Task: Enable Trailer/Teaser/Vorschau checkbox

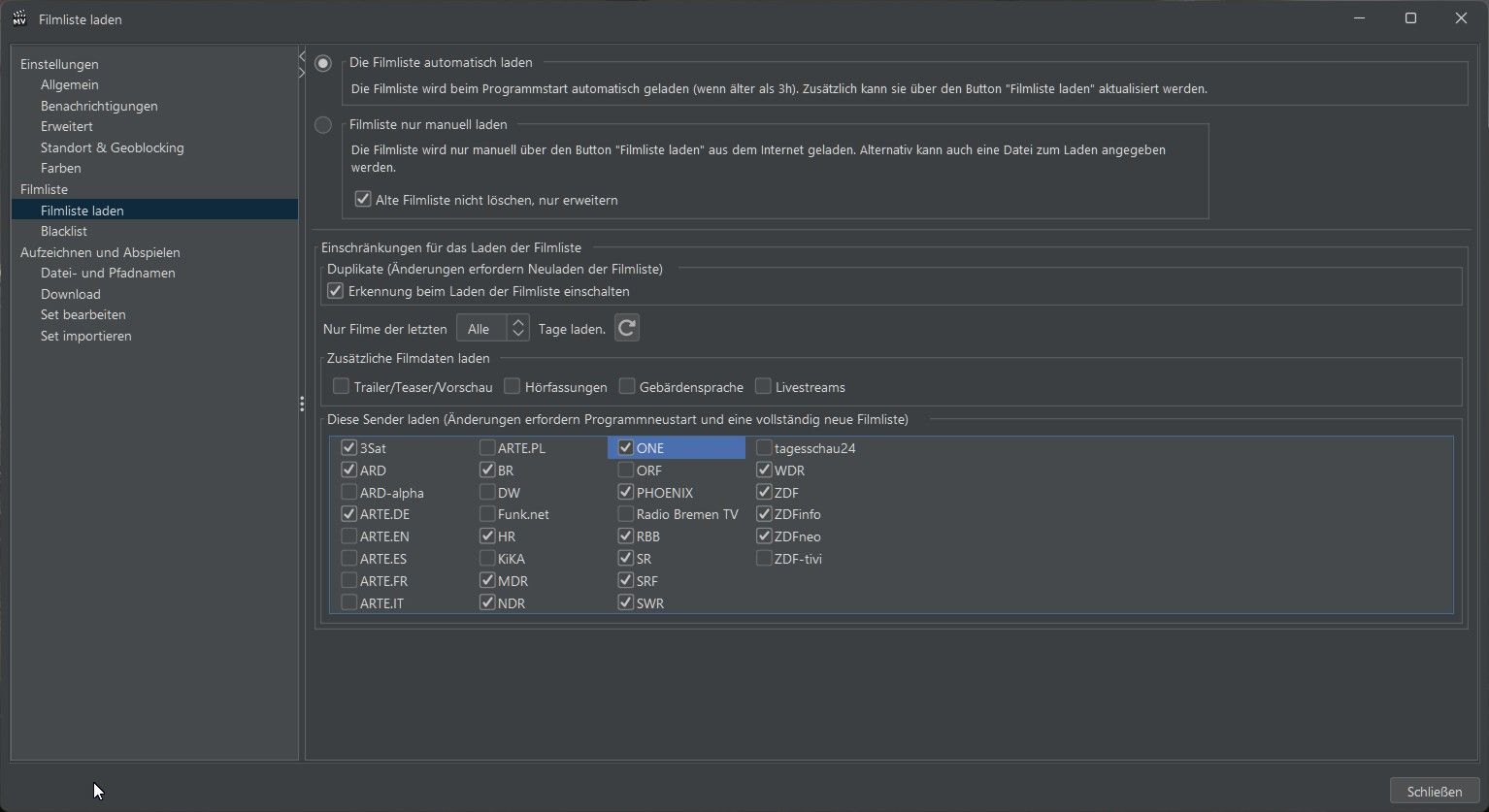Action: point(341,387)
